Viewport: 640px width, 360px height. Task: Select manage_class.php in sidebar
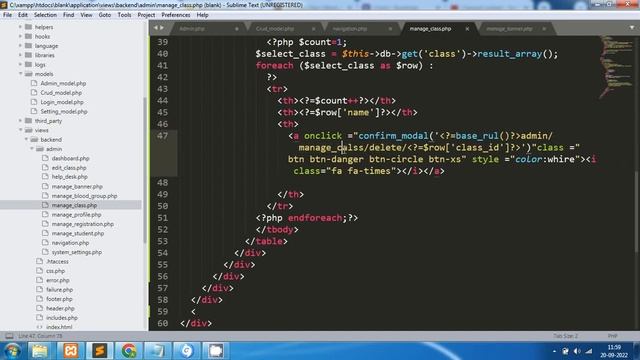point(74,205)
